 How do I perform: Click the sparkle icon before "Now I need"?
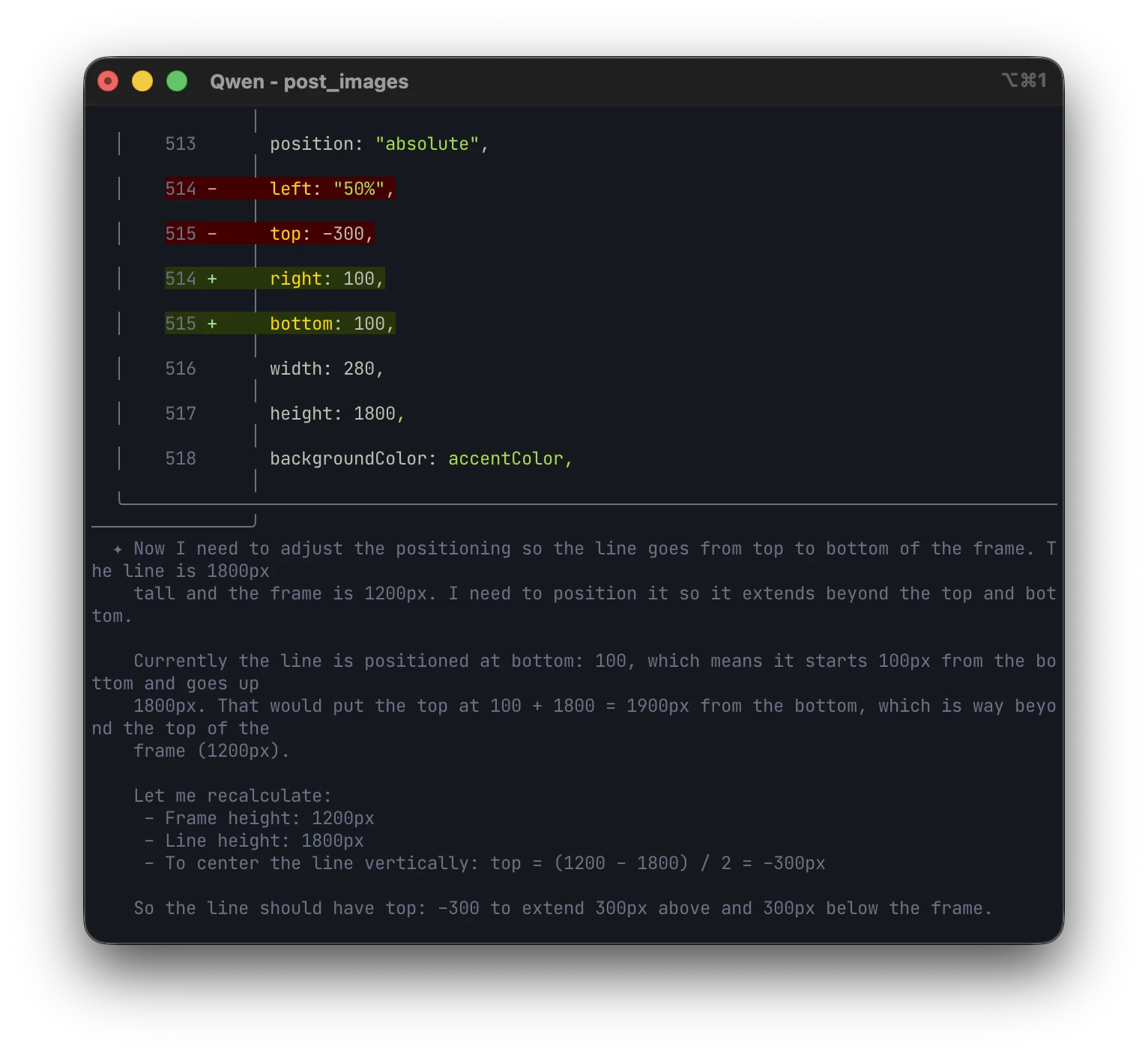pos(118,549)
